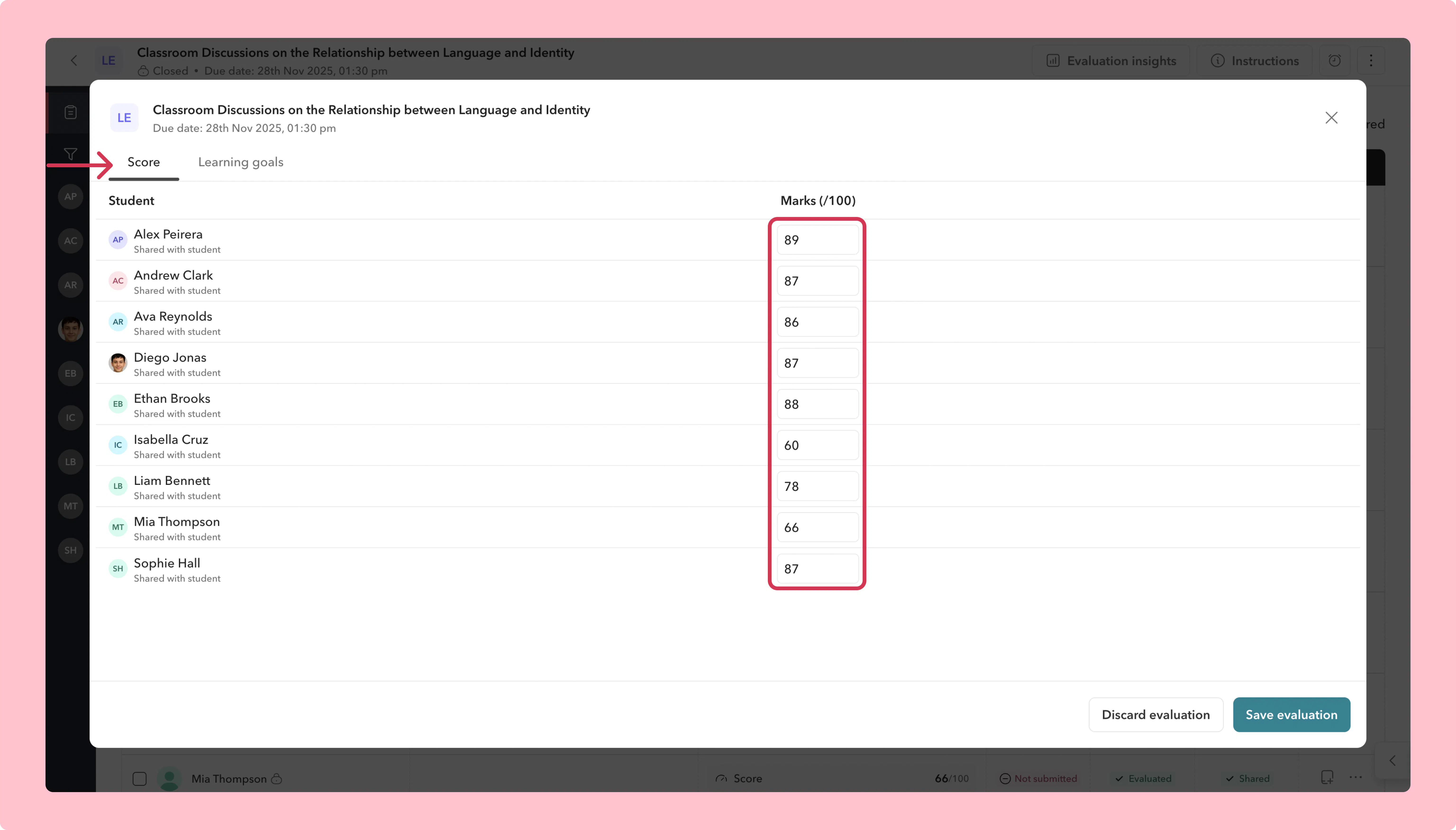Select Isabella Cruz's marks field
This screenshot has height=830, width=1456.
[x=817, y=445]
